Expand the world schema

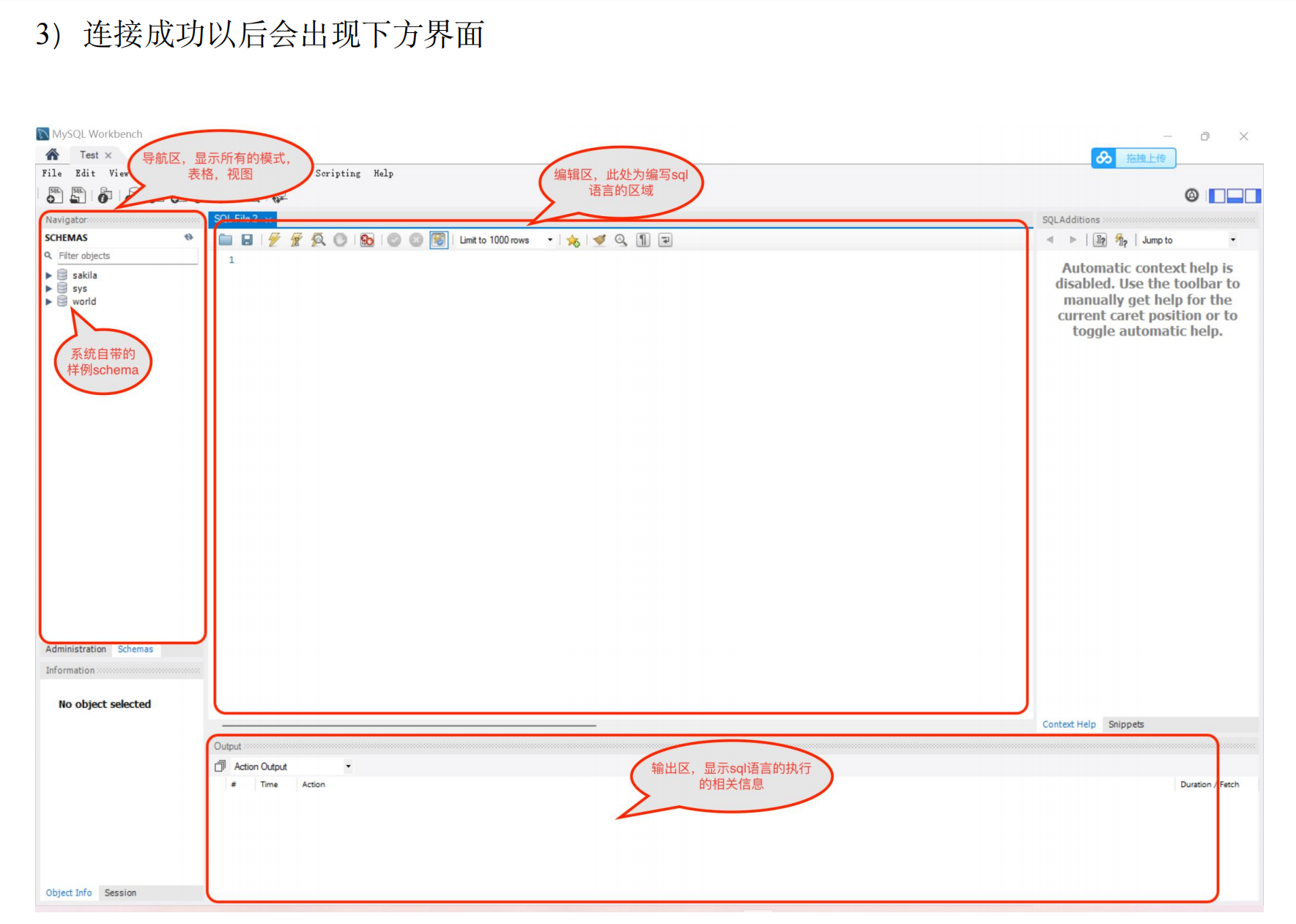pyautogui.click(x=49, y=301)
